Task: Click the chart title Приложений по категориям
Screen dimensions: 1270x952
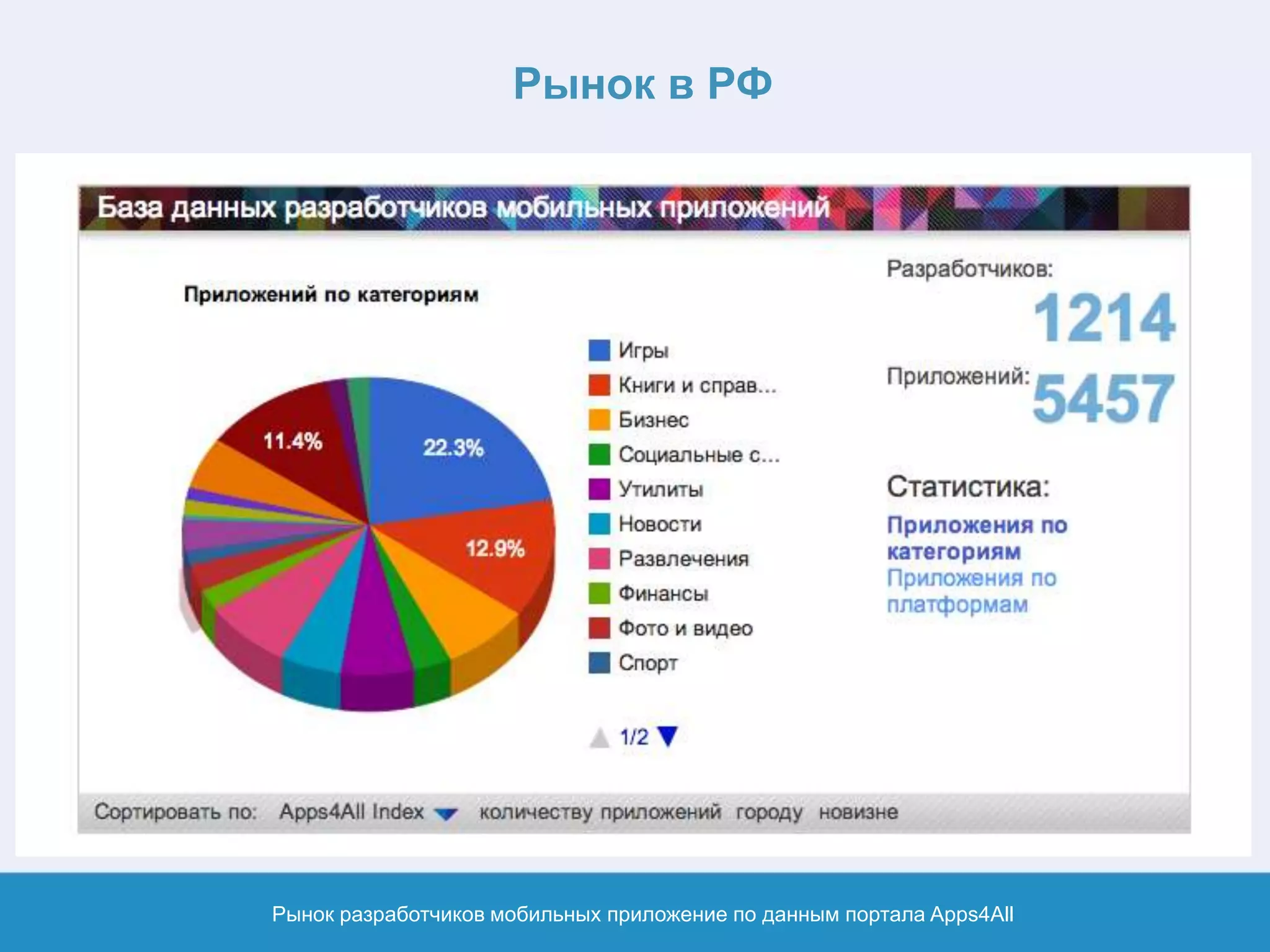Action: pyautogui.click(x=331, y=294)
